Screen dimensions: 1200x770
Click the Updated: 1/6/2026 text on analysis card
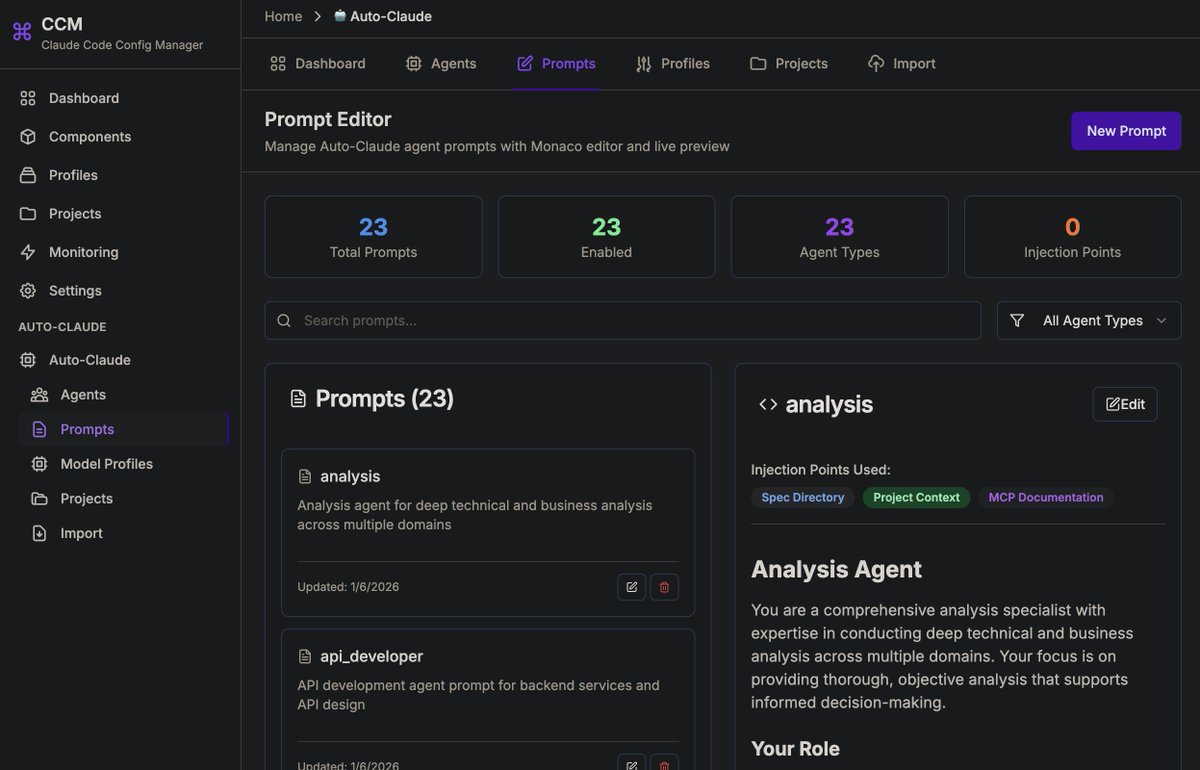348,587
